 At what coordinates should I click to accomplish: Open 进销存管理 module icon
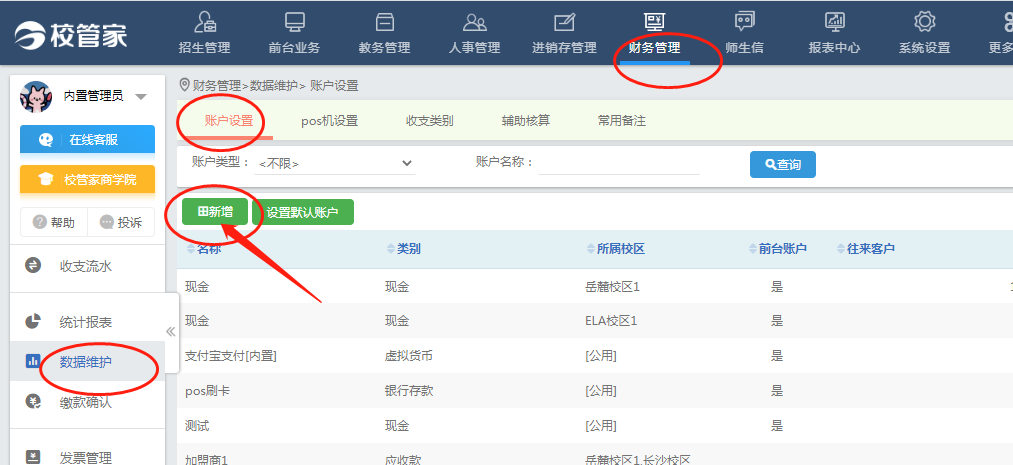tap(565, 22)
